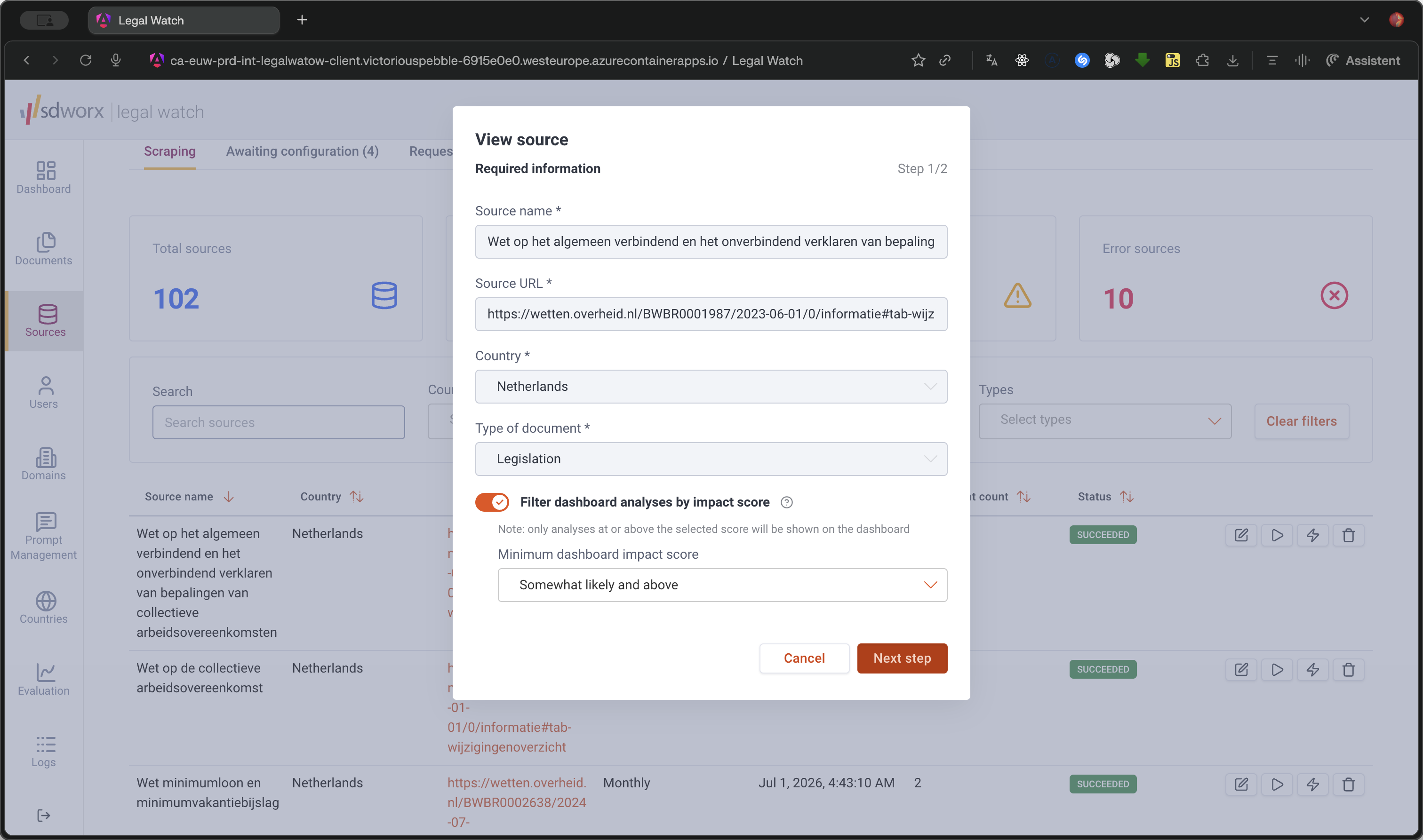Click Next step button
1423x840 pixels.
tap(902, 658)
